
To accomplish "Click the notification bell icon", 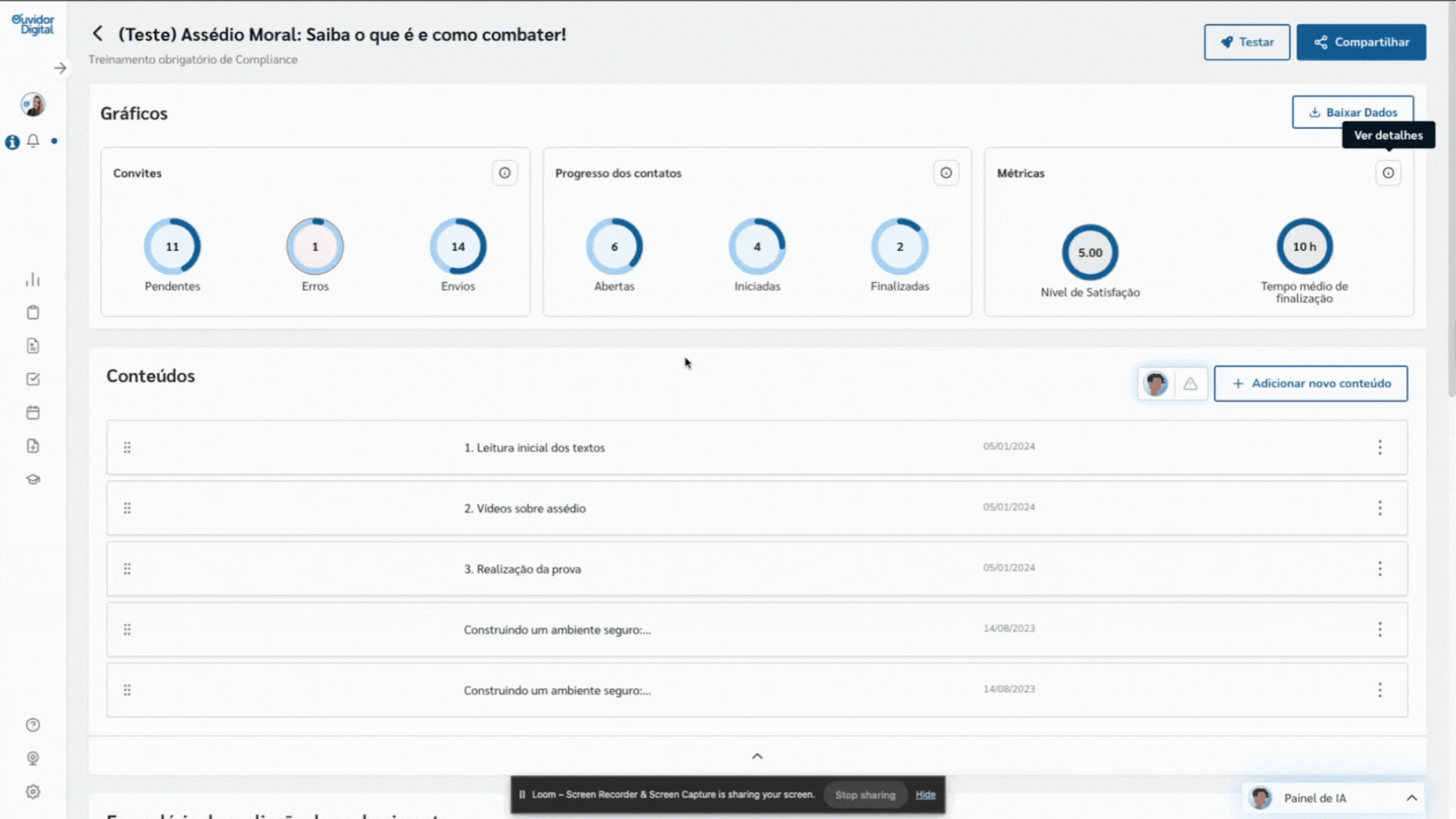I will [x=33, y=141].
